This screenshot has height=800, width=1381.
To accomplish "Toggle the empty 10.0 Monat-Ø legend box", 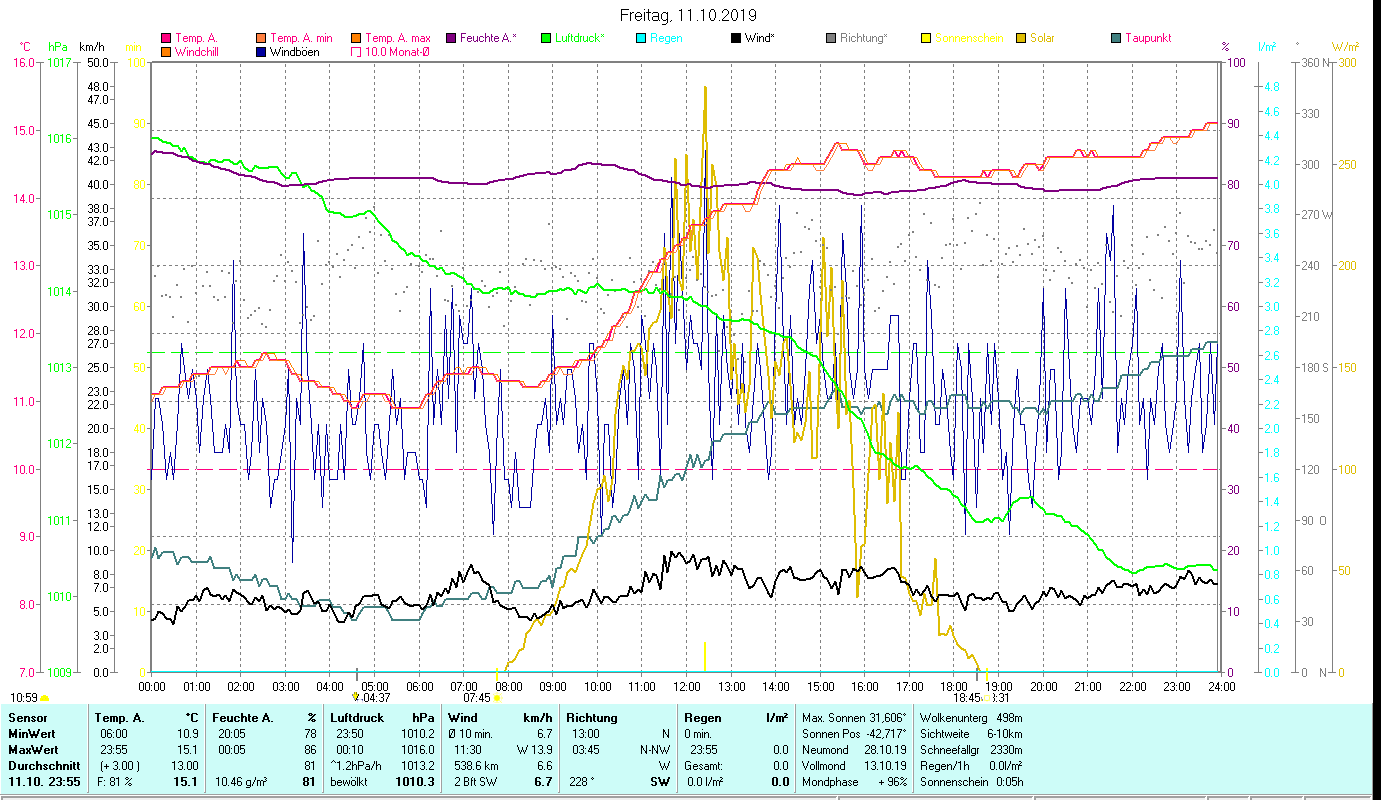I will tap(357, 52).
